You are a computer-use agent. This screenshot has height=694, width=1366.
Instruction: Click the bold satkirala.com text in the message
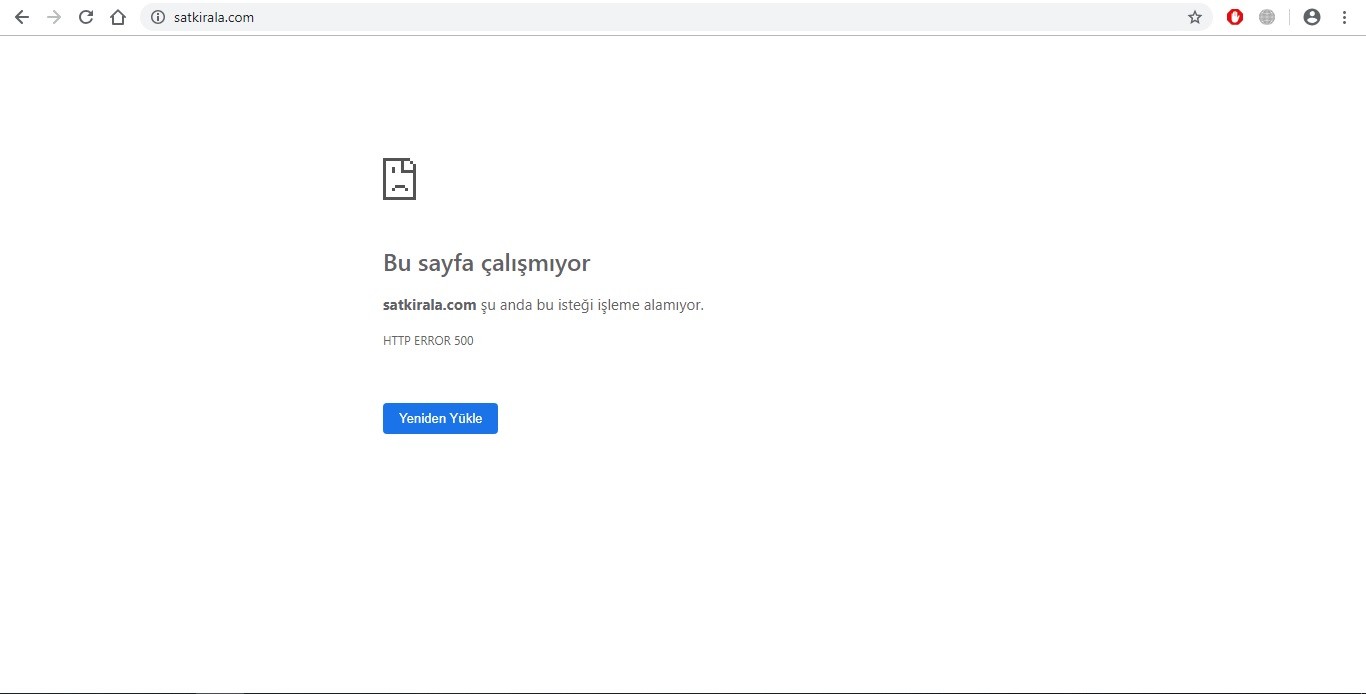tap(430, 305)
